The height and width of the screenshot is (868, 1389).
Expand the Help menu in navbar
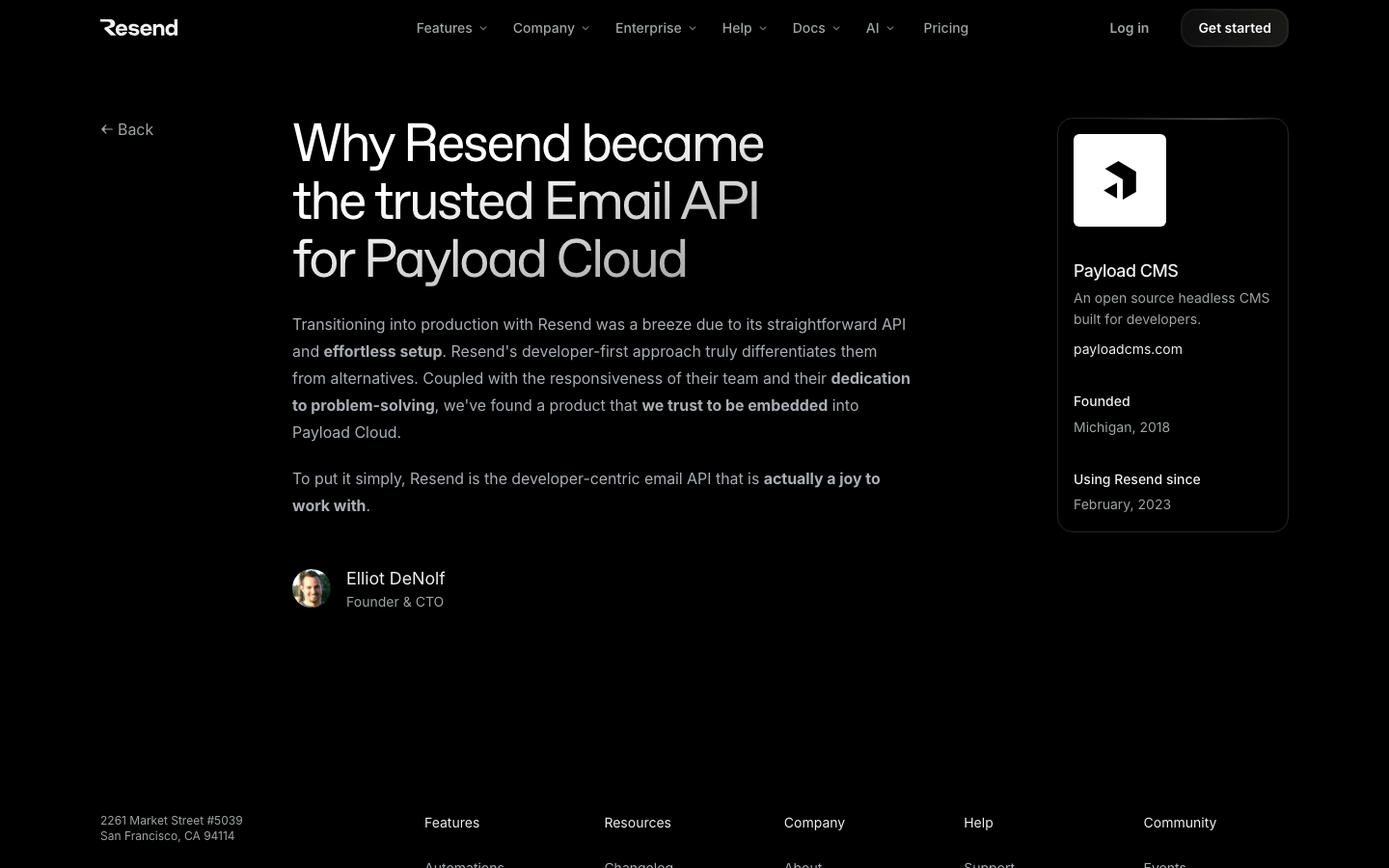click(745, 28)
